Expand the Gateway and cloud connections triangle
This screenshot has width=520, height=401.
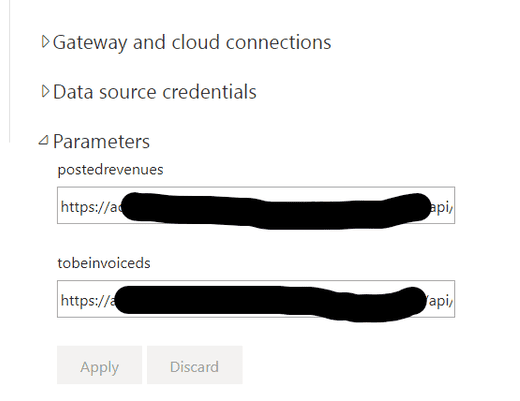click(45, 42)
